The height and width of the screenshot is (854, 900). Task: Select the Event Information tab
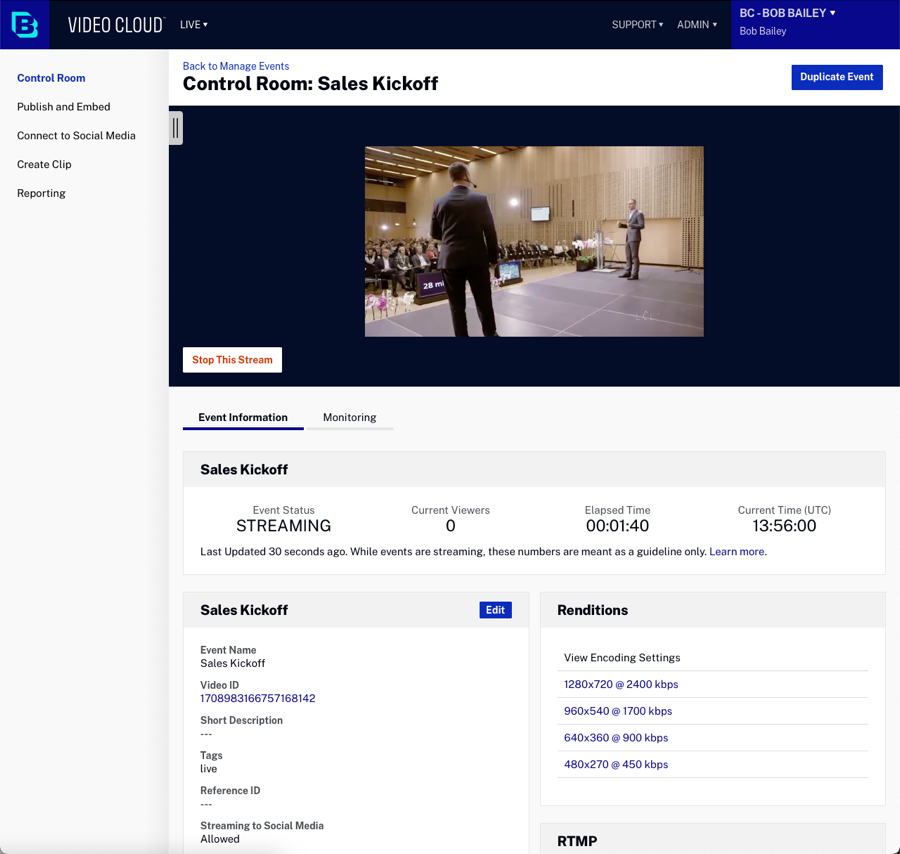click(243, 418)
